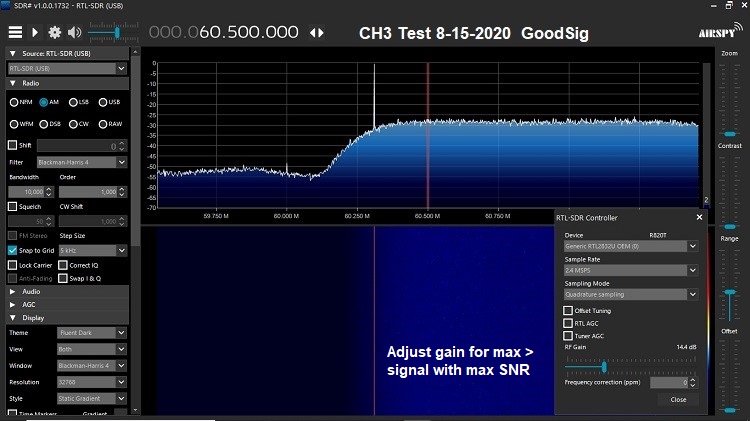Click the frequency step arrows icon
The image size is (750, 421).
click(x=317, y=32)
